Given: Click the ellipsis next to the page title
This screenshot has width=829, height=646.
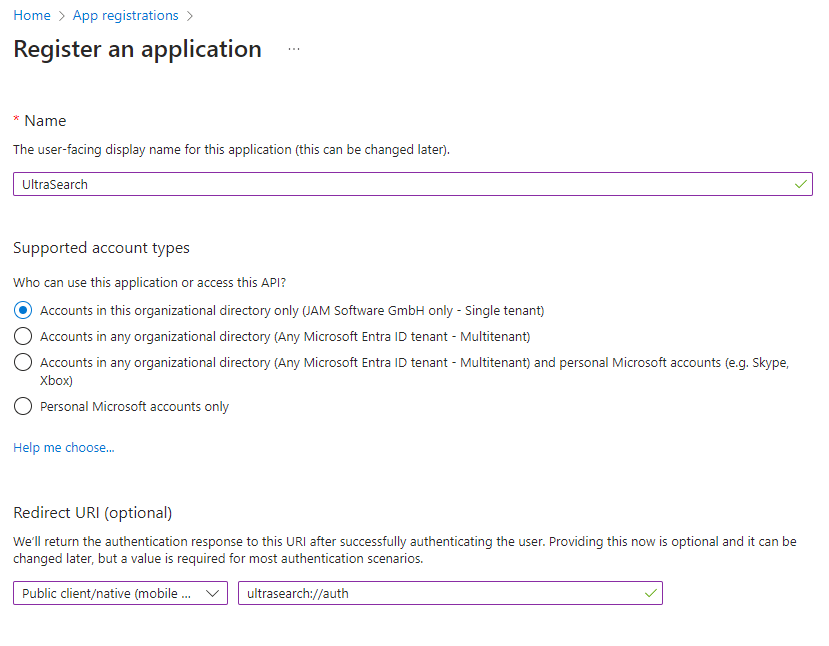Looking at the screenshot, I should pos(293,49).
